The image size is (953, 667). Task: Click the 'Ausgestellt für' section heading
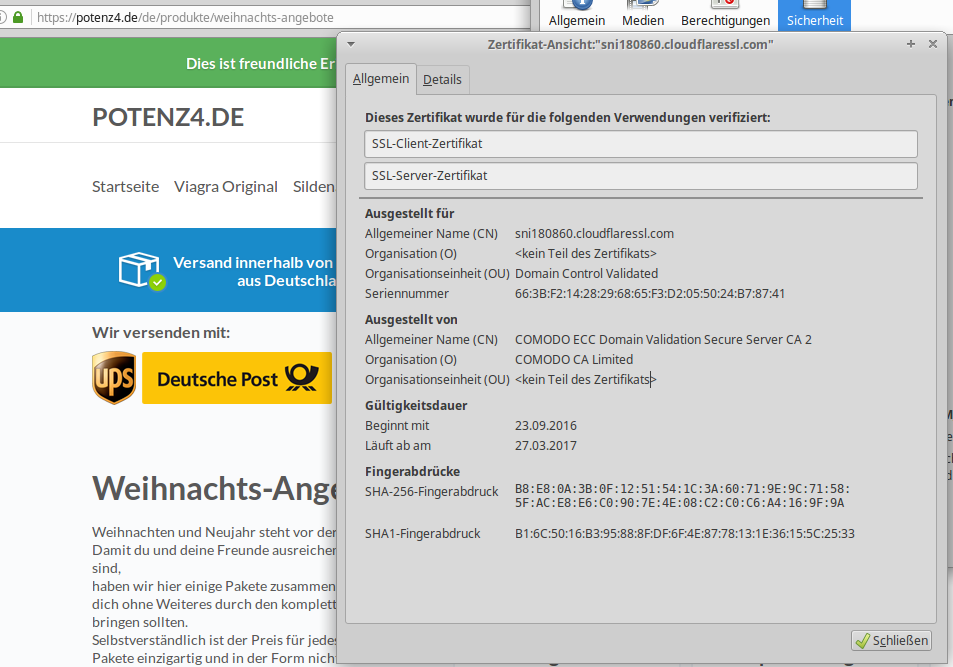tap(410, 213)
